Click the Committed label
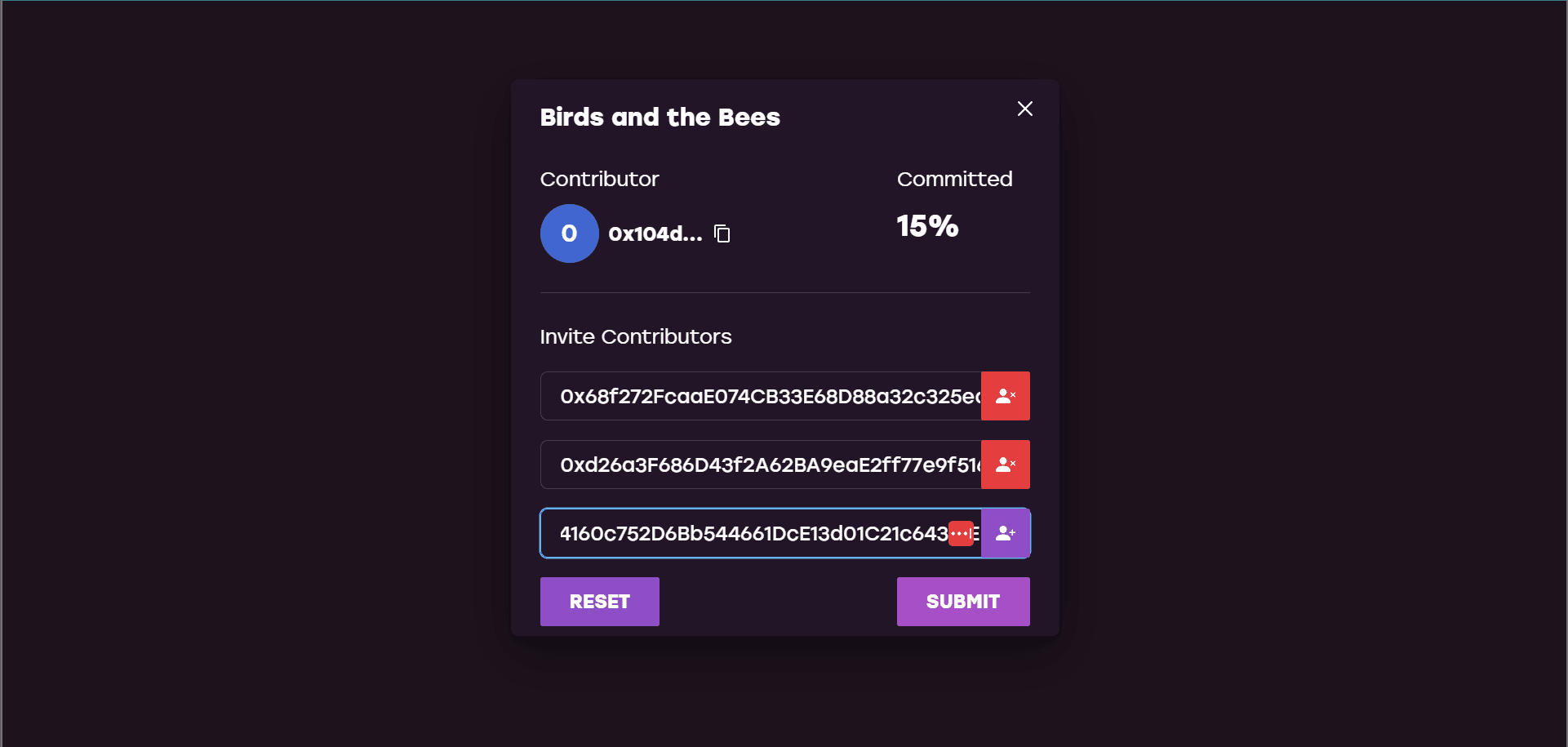 tap(954, 179)
